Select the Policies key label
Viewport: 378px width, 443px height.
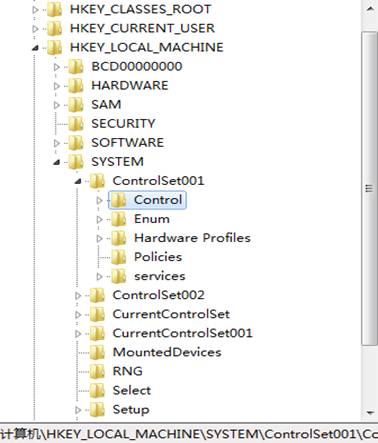tap(158, 257)
